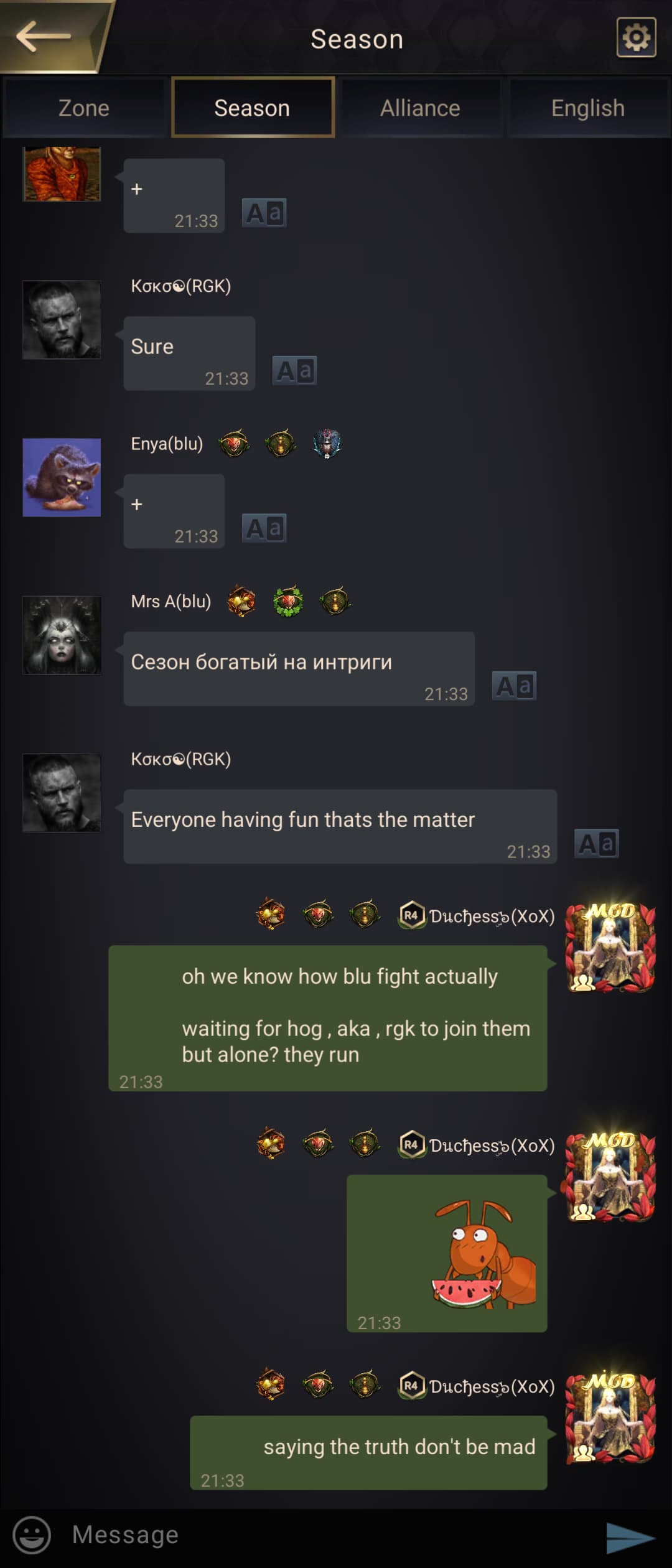The image size is (672, 1568).
Task: Open the English chat tab
Action: pyautogui.click(x=588, y=108)
